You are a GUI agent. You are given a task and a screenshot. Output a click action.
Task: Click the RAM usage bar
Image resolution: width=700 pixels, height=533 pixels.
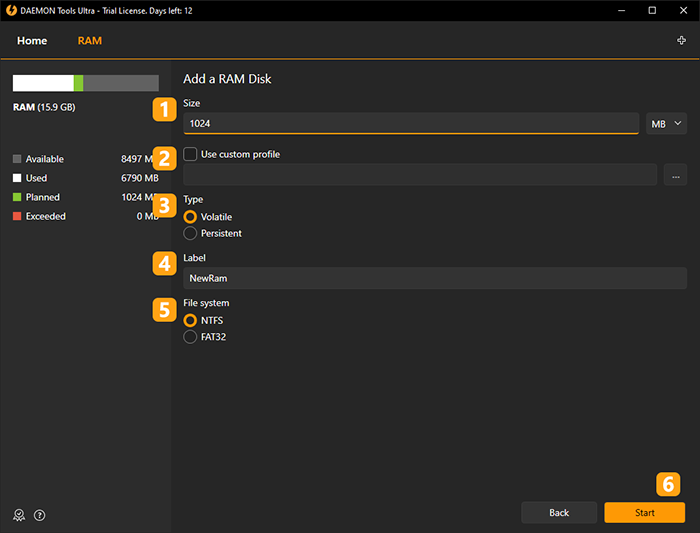pos(86,83)
